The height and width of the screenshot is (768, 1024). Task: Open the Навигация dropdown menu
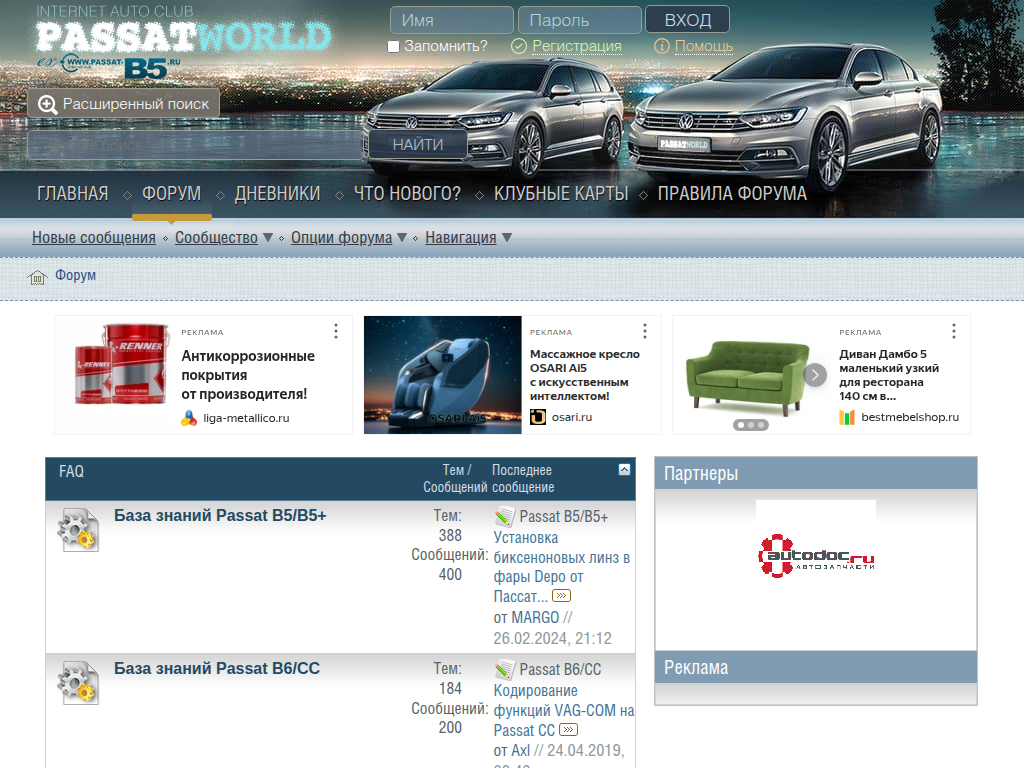pyautogui.click(x=506, y=238)
